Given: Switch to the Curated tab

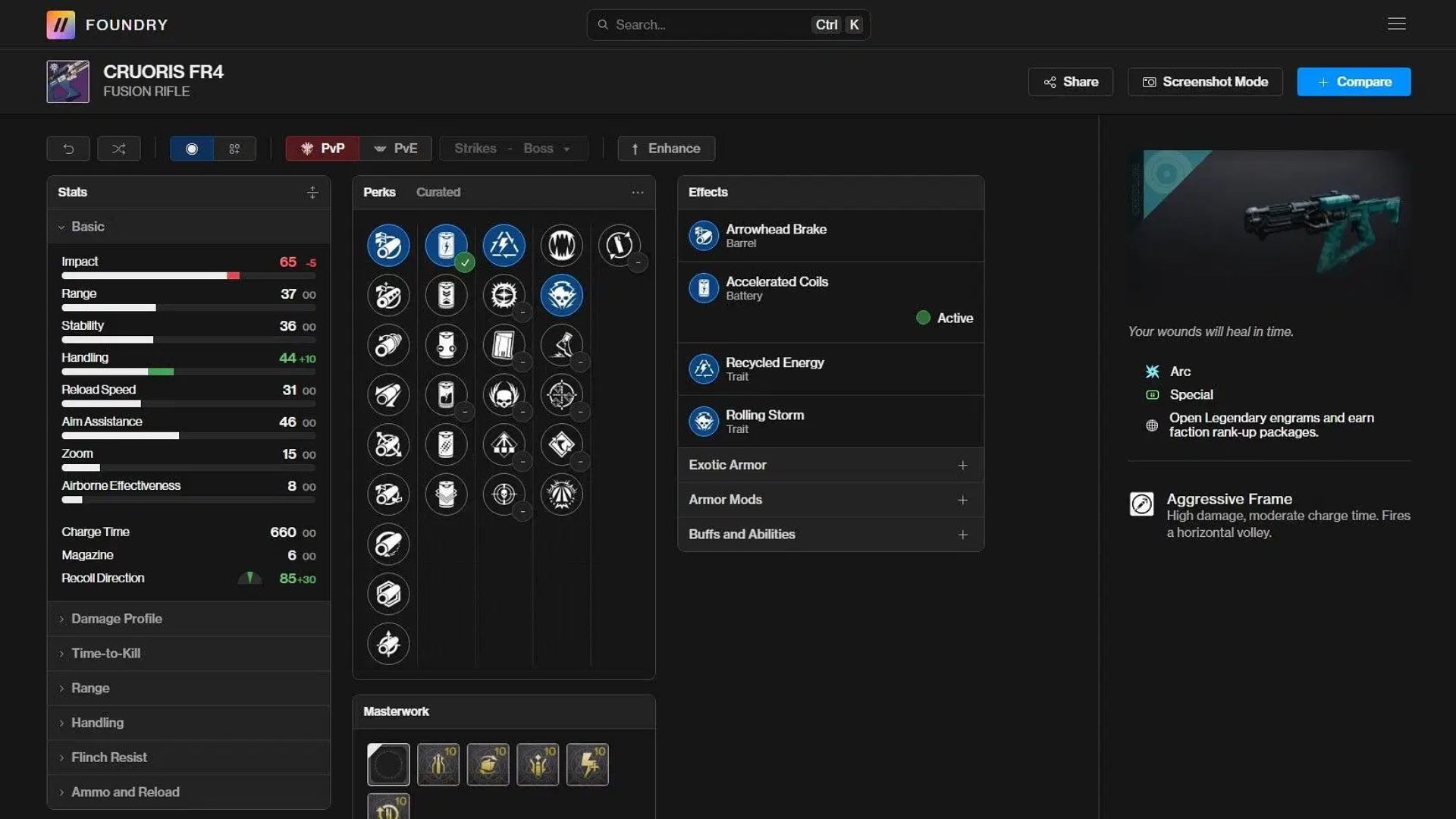Looking at the screenshot, I should [438, 193].
